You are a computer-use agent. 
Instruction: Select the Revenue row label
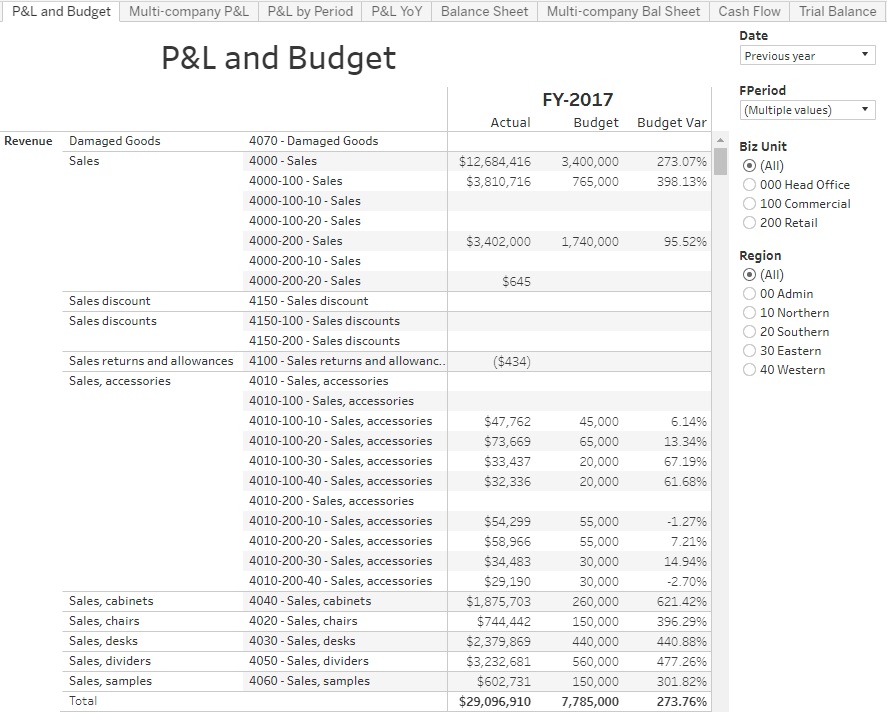pos(28,141)
